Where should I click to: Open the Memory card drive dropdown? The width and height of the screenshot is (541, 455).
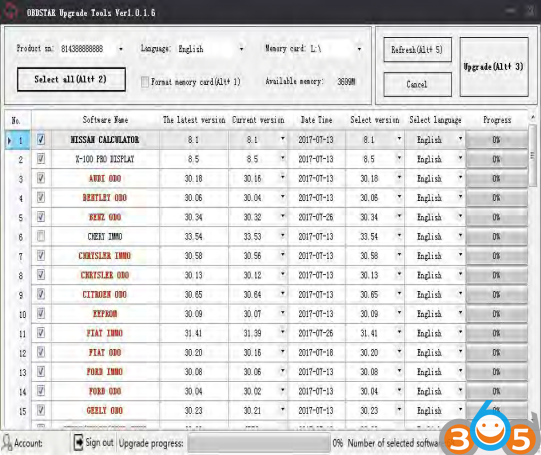click(359, 49)
